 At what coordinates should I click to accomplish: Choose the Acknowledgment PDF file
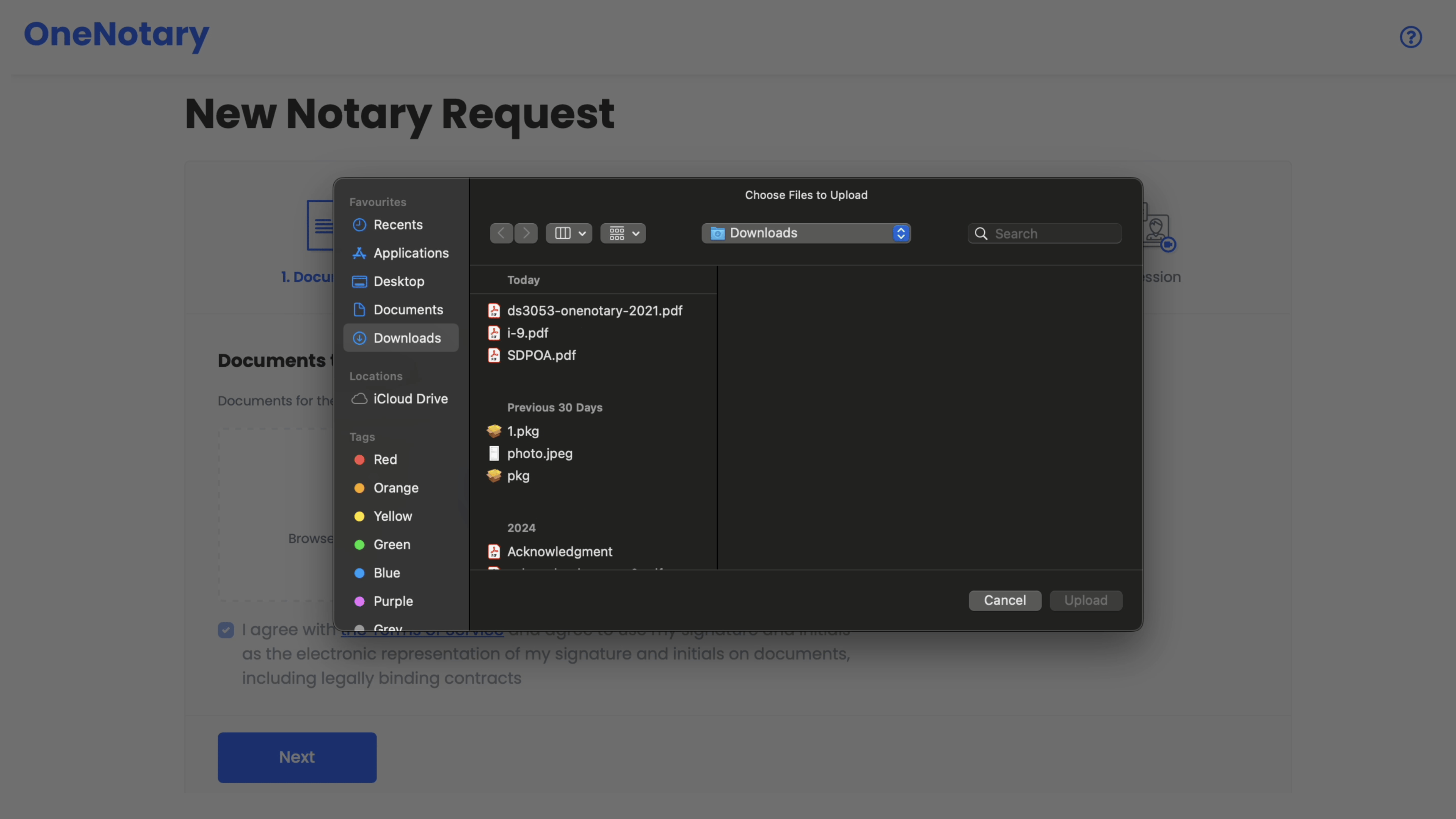(559, 552)
